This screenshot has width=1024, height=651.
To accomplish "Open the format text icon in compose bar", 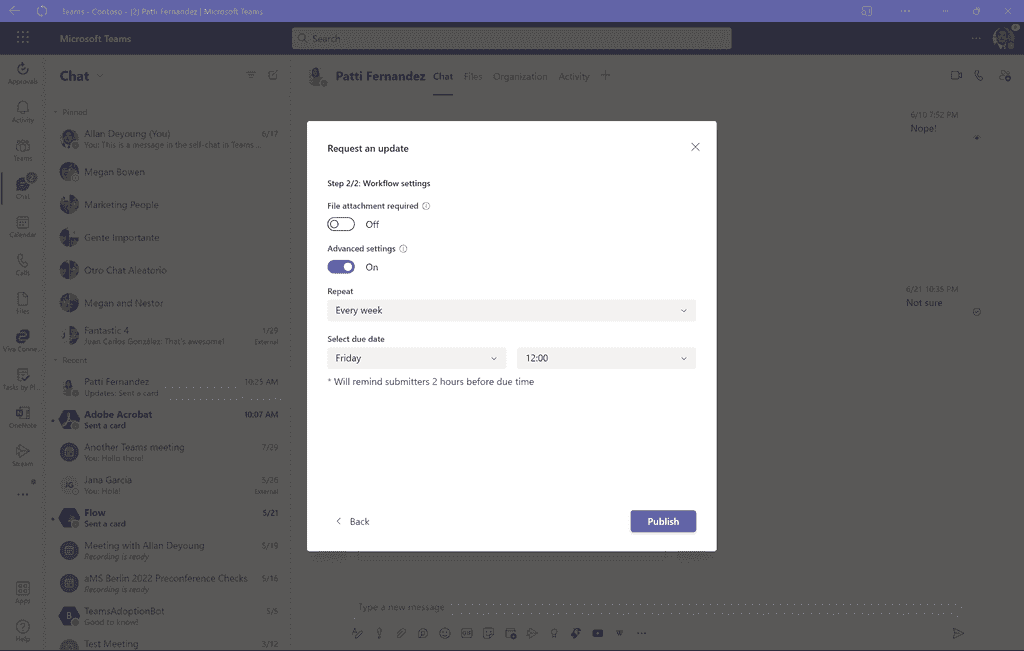I will pos(357,633).
